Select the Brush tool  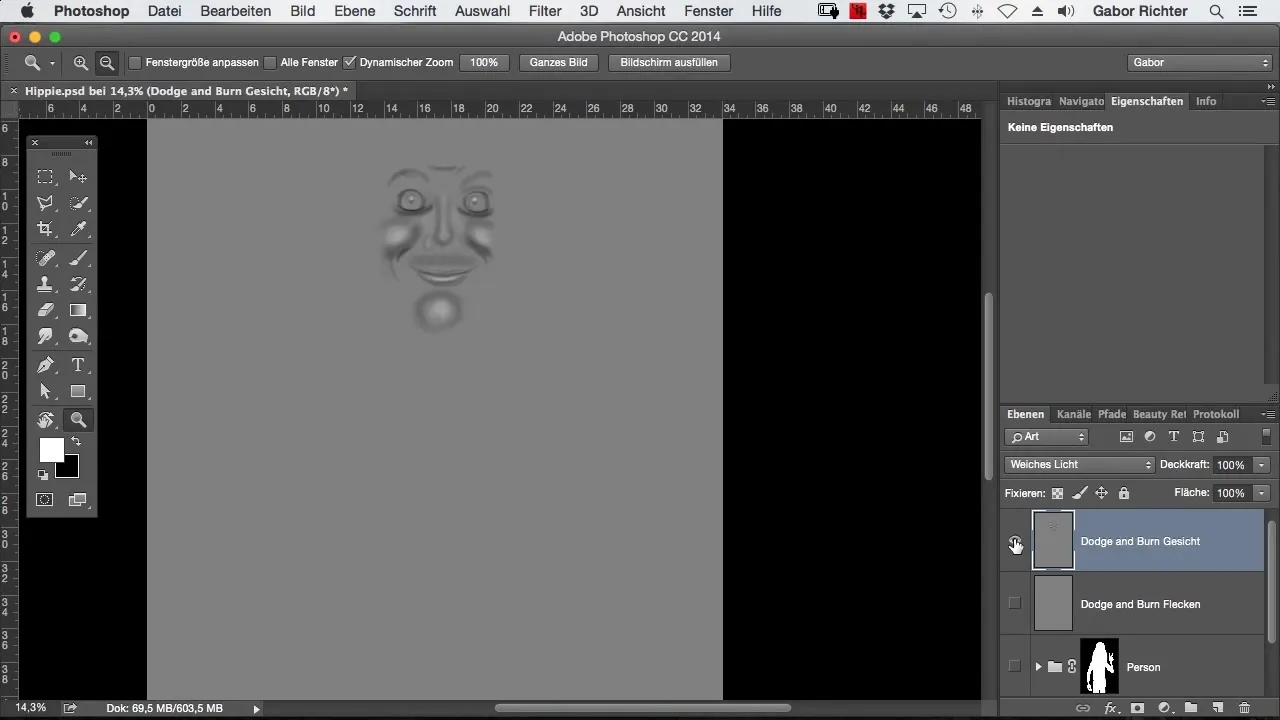pyautogui.click(x=78, y=258)
